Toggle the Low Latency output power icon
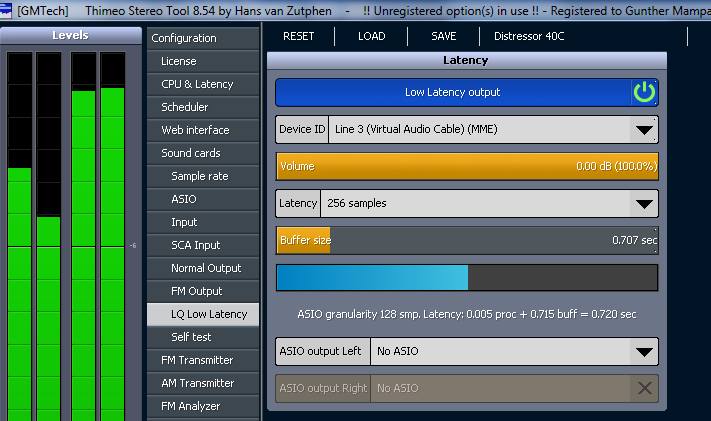Image resolution: width=711 pixels, height=421 pixels. (x=644, y=93)
